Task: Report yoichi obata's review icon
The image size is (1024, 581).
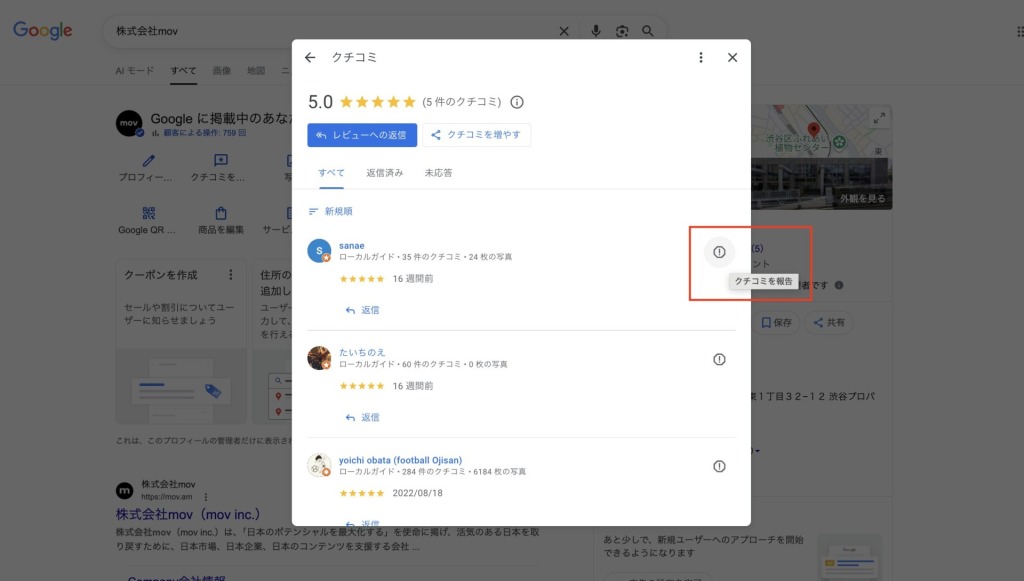Action: click(x=719, y=466)
